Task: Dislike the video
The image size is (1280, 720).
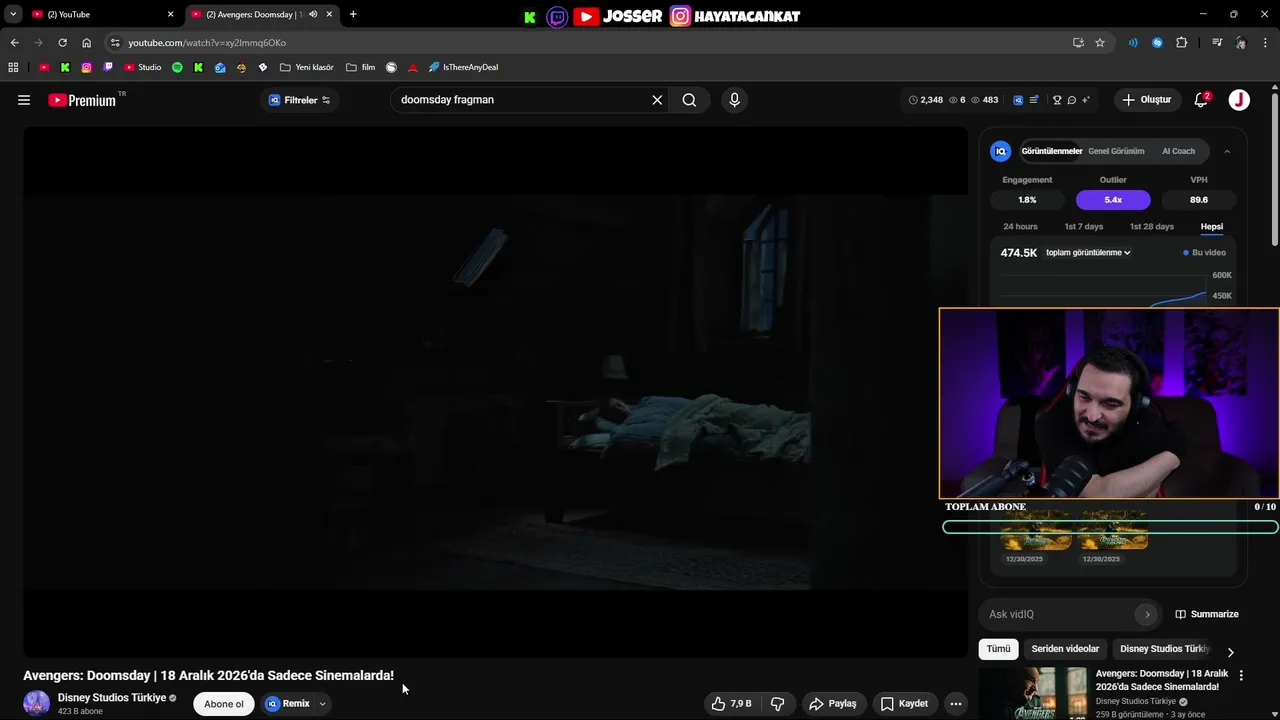Action: [x=777, y=704]
